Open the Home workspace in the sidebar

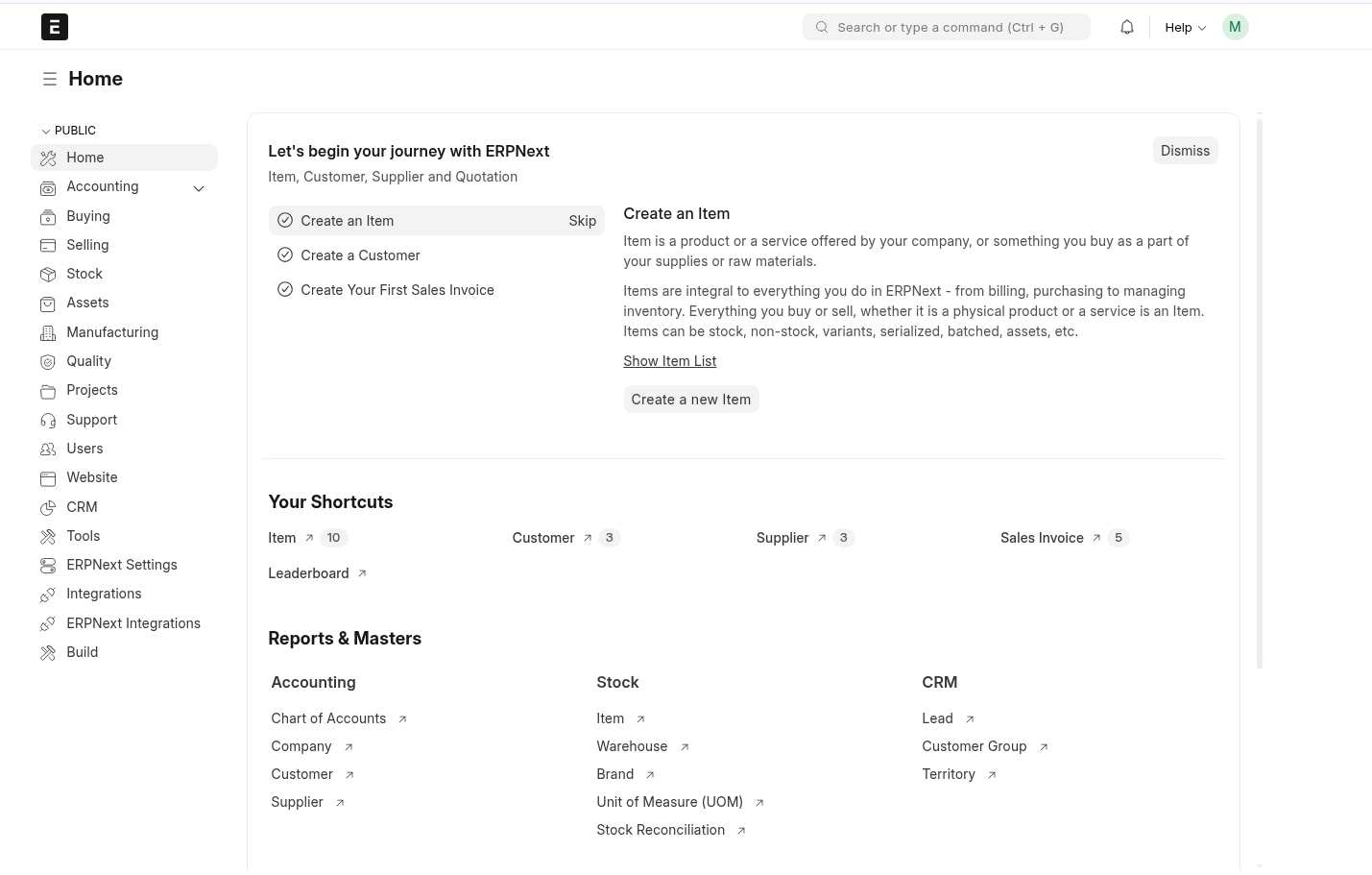tap(124, 158)
